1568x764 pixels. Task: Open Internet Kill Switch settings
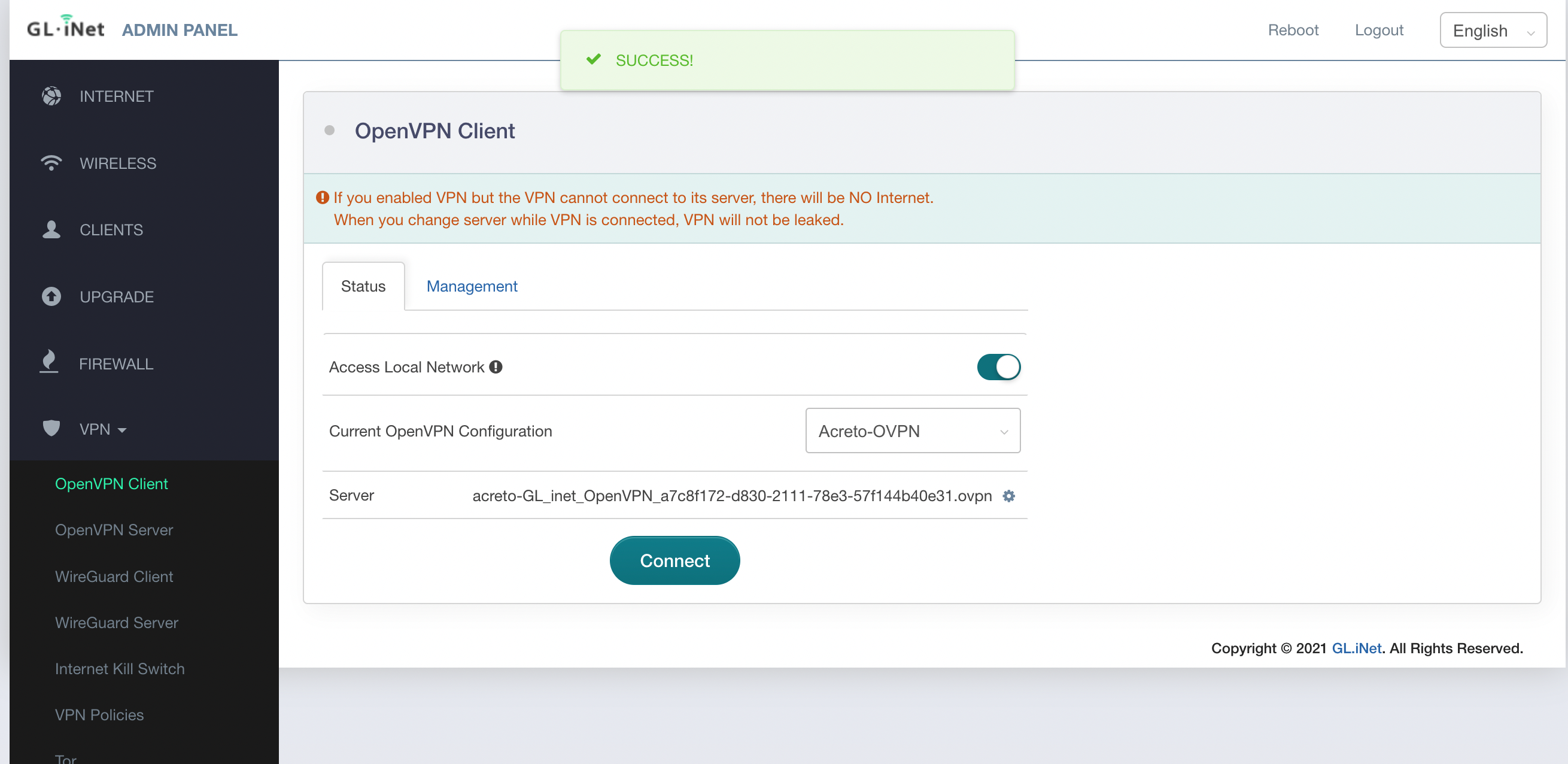[119, 669]
